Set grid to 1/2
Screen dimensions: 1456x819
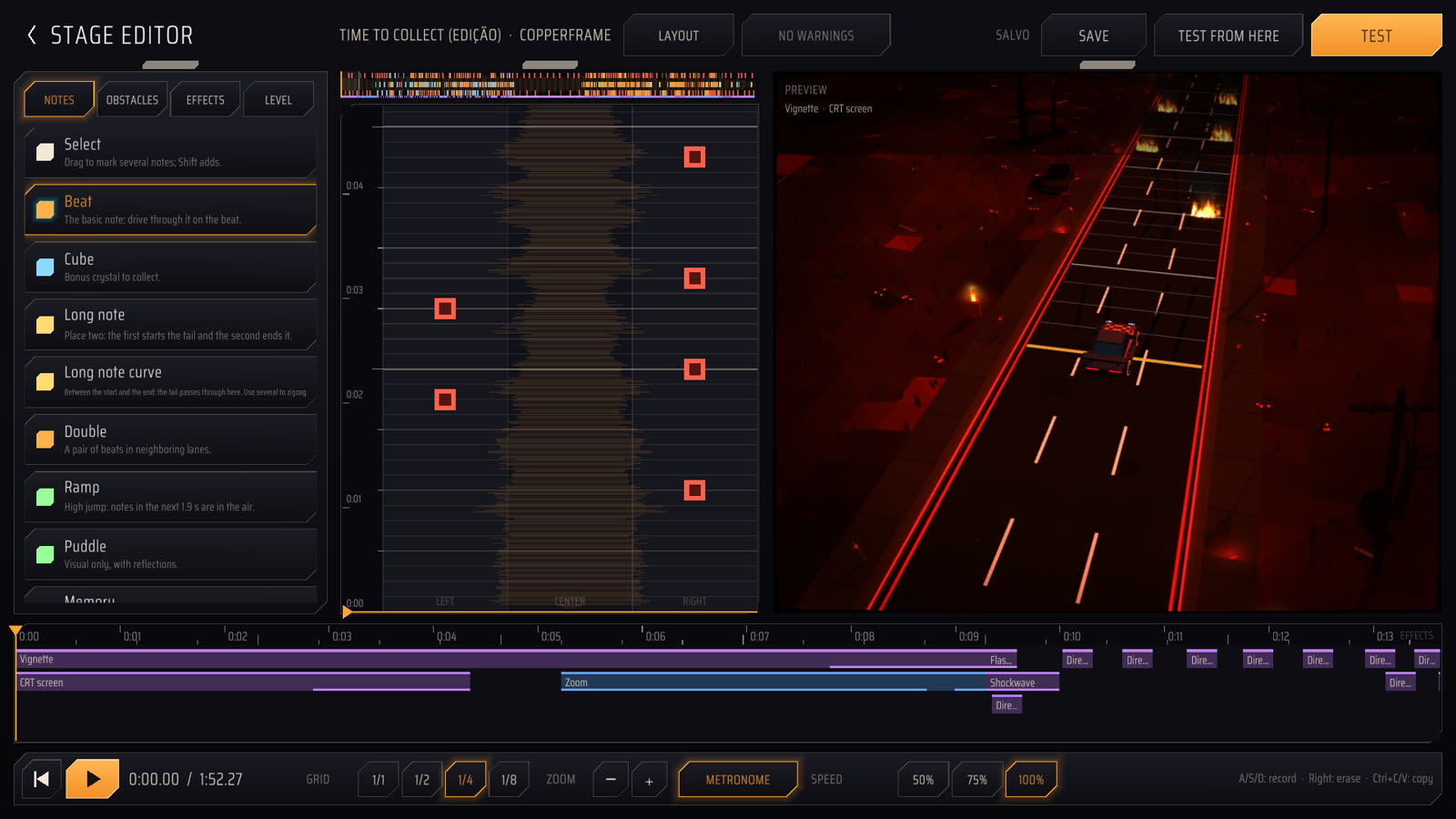pyautogui.click(x=422, y=780)
